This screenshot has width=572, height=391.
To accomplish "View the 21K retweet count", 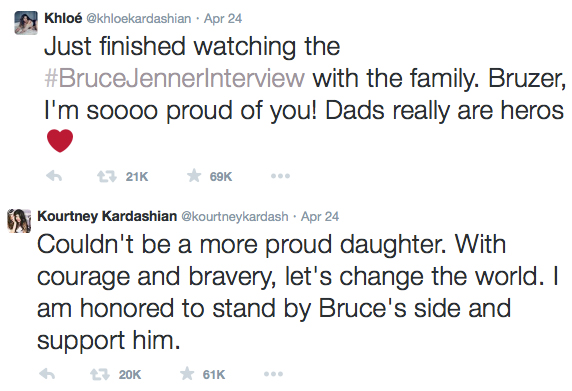I will tap(137, 177).
